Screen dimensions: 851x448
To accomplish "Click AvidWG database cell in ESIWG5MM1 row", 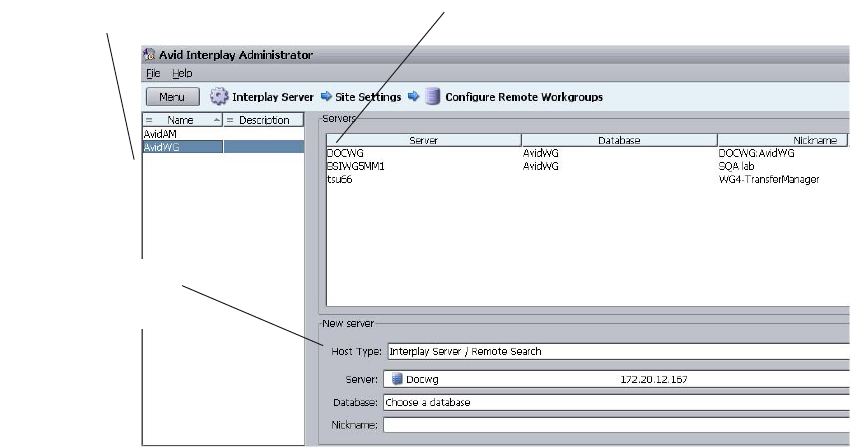I will coord(541,166).
